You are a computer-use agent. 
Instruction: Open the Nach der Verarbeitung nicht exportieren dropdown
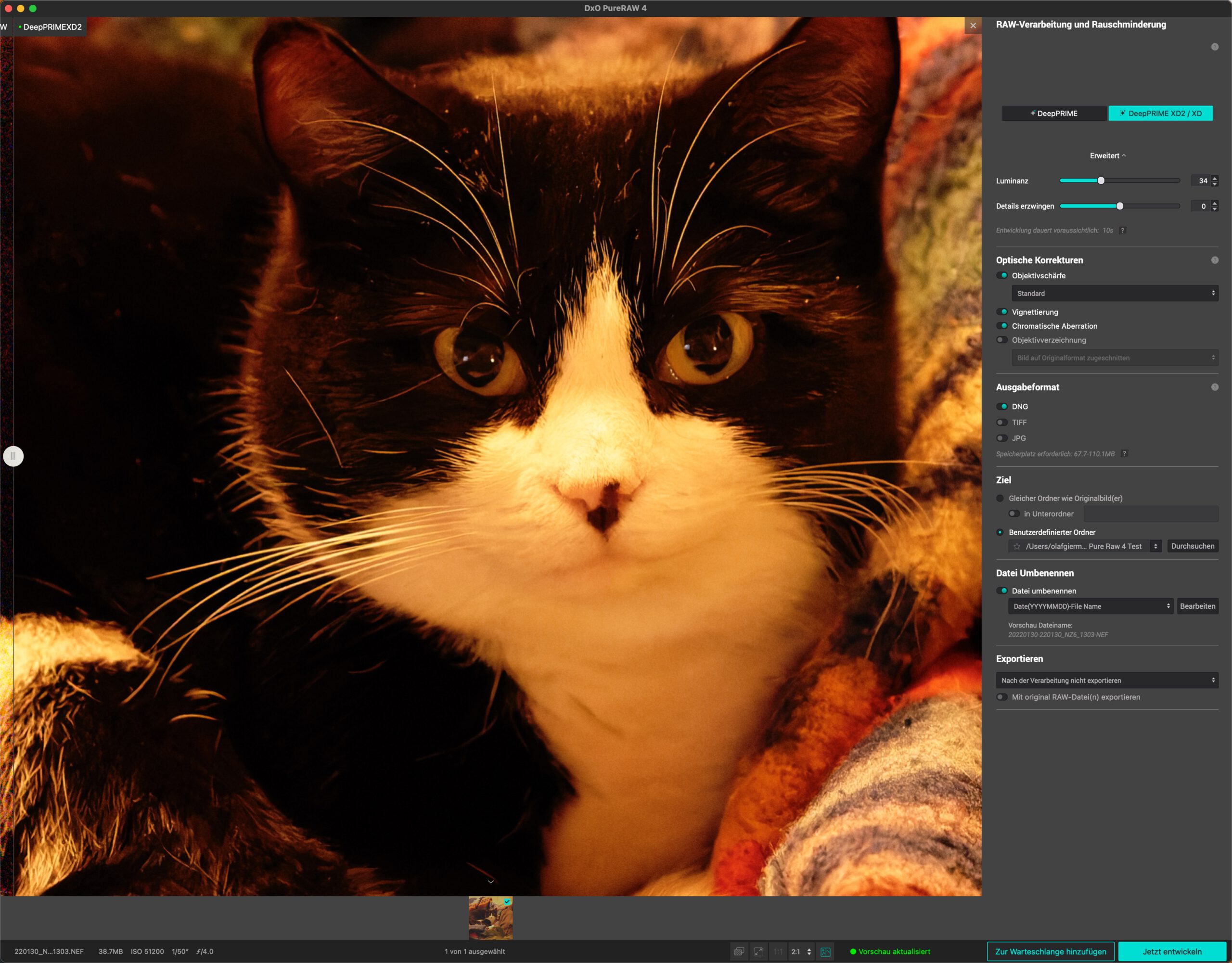[1107, 681]
